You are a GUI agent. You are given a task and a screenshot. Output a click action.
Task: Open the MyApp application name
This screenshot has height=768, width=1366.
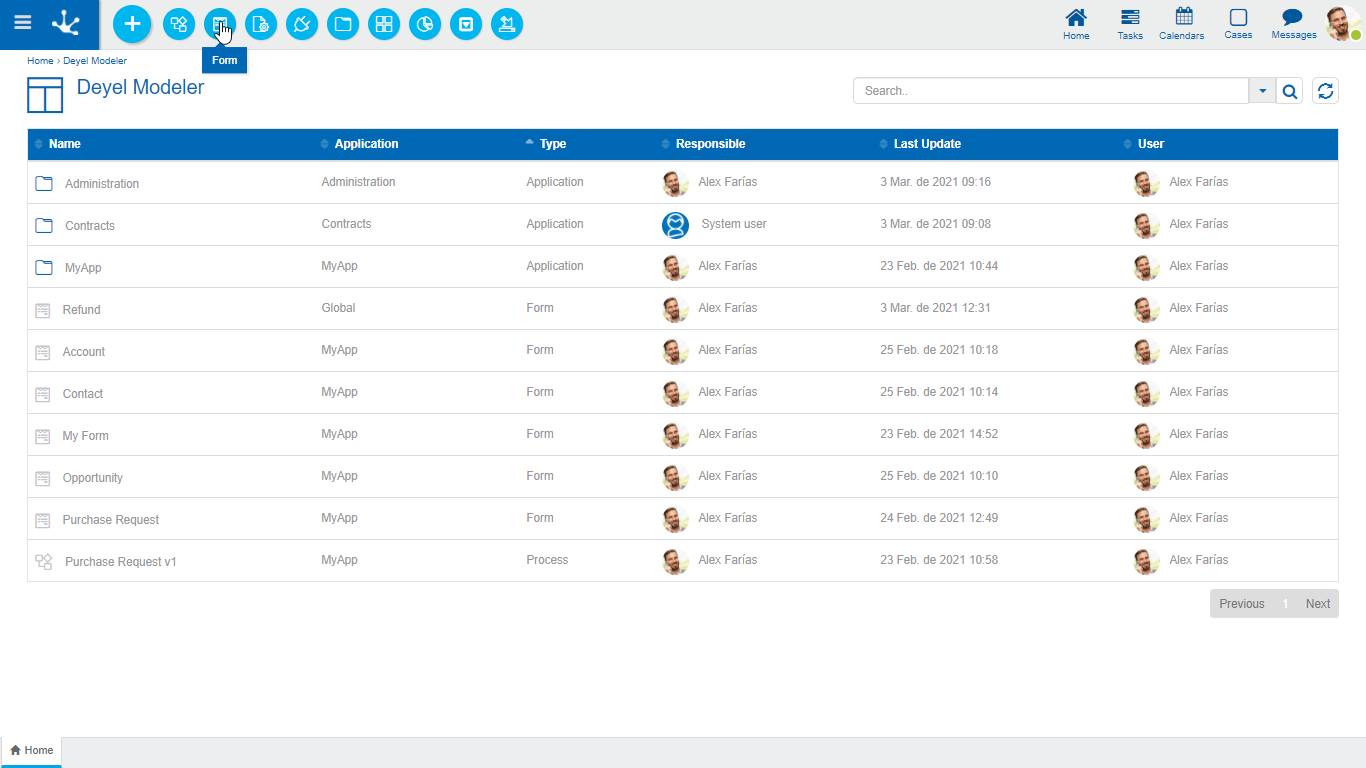coord(83,268)
